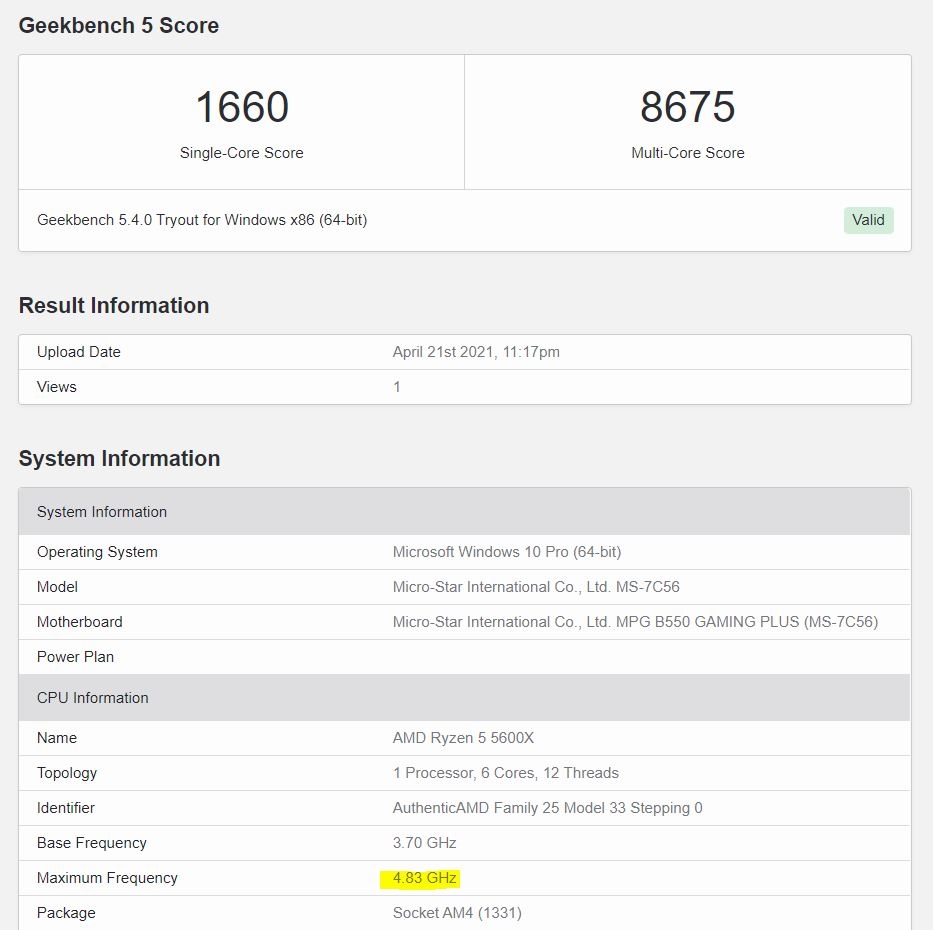Viewport: 933px width, 930px height.
Task: Click the Result Information heading
Action: tap(114, 306)
